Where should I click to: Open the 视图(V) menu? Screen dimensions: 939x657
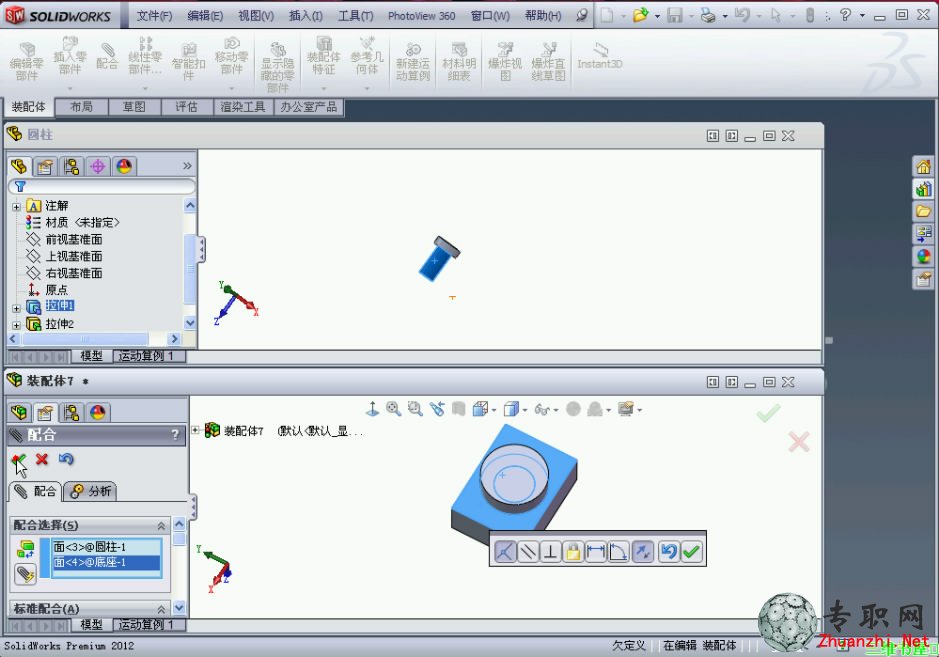256,16
